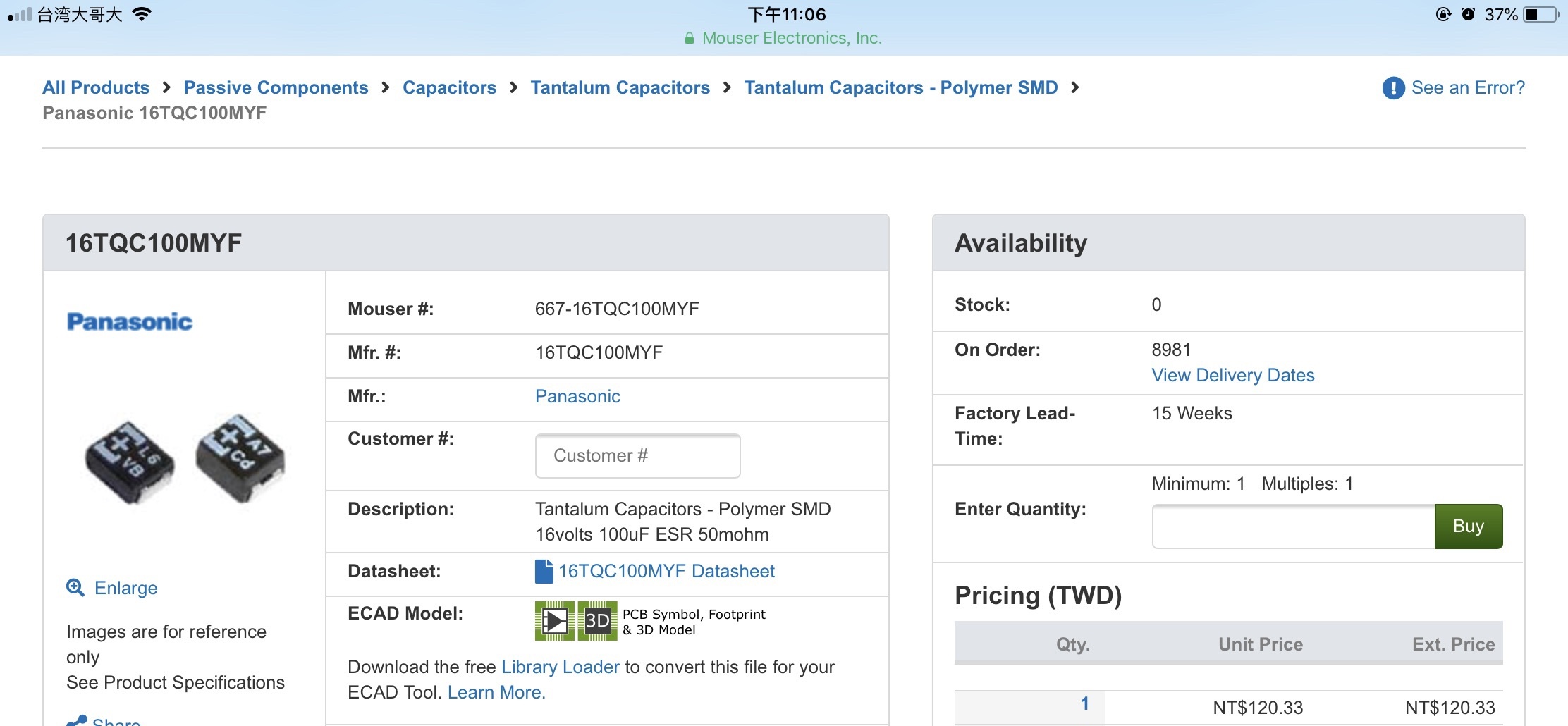Click the On Order value 8981
Viewport: 1568px width, 726px height.
tap(1171, 350)
